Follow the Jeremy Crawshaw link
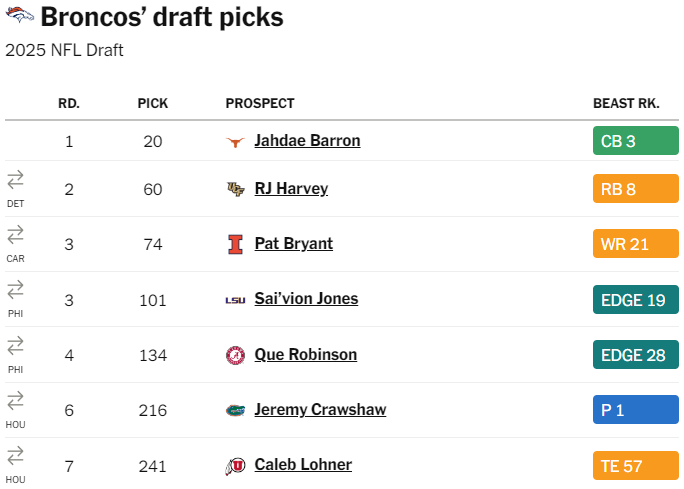684x489 pixels. coord(320,410)
